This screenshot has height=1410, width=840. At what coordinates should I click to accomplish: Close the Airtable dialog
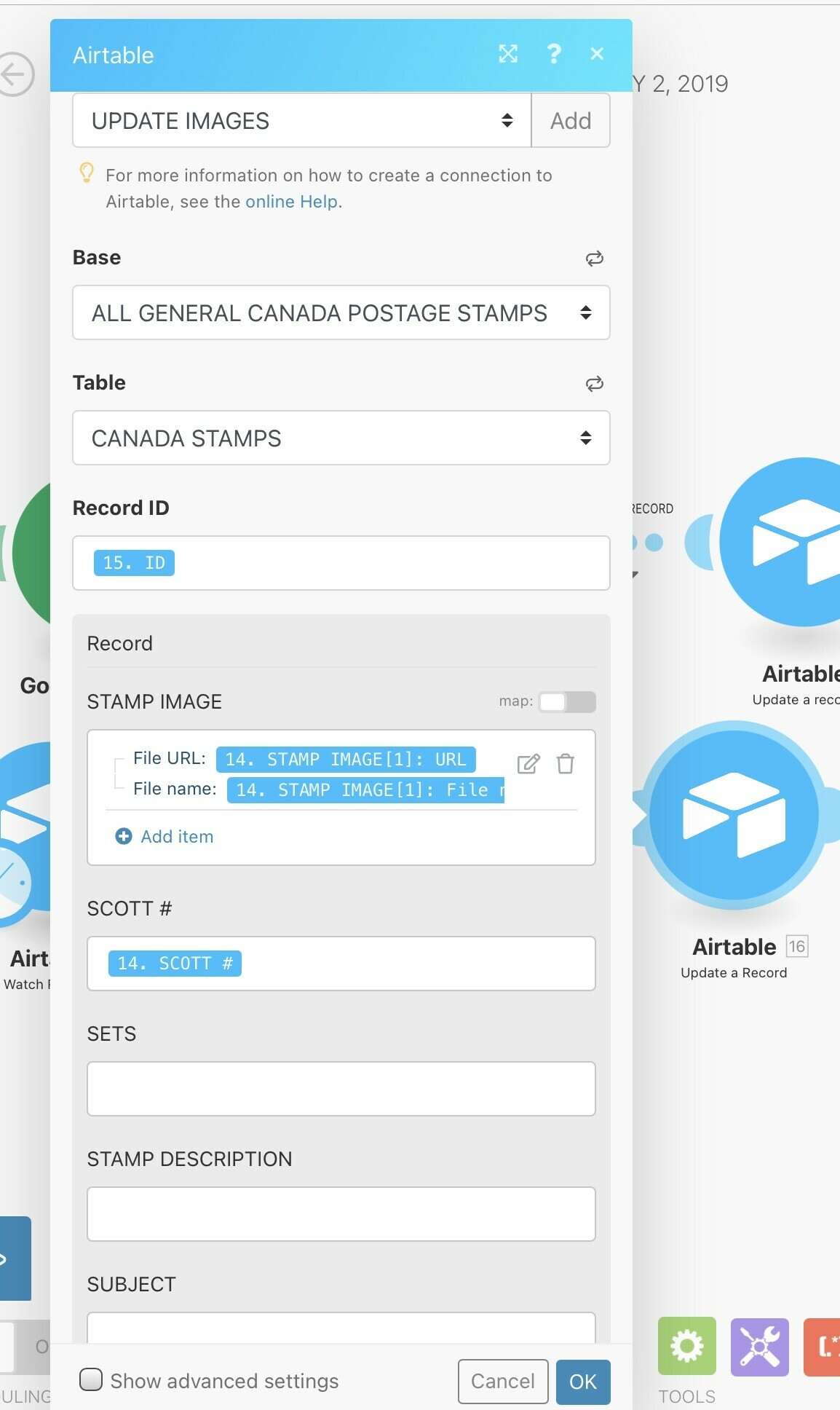pyautogui.click(x=598, y=54)
